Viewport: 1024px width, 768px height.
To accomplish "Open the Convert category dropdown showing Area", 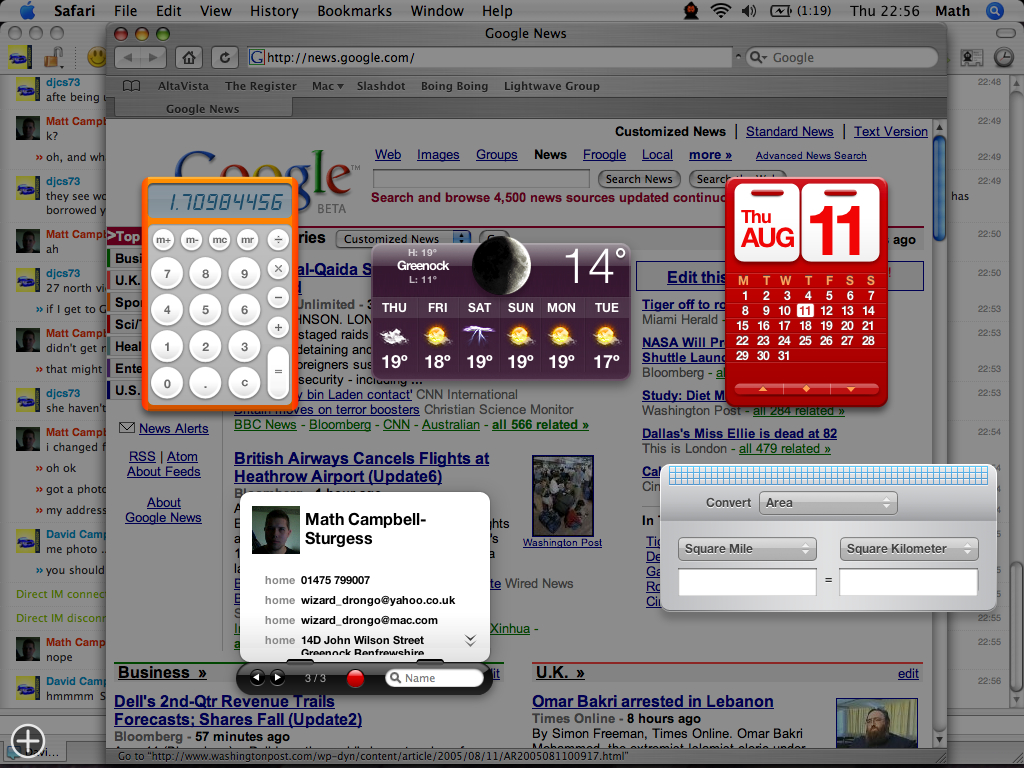I will (828, 503).
